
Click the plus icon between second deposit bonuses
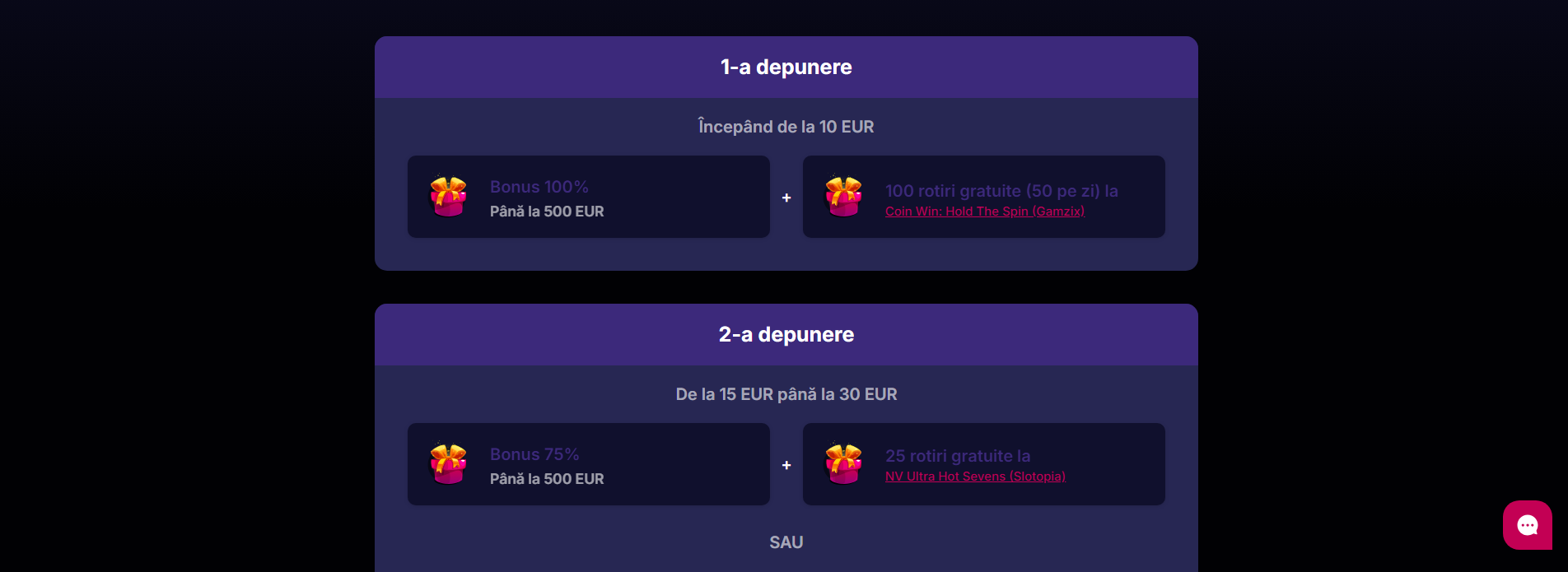[786, 464]
